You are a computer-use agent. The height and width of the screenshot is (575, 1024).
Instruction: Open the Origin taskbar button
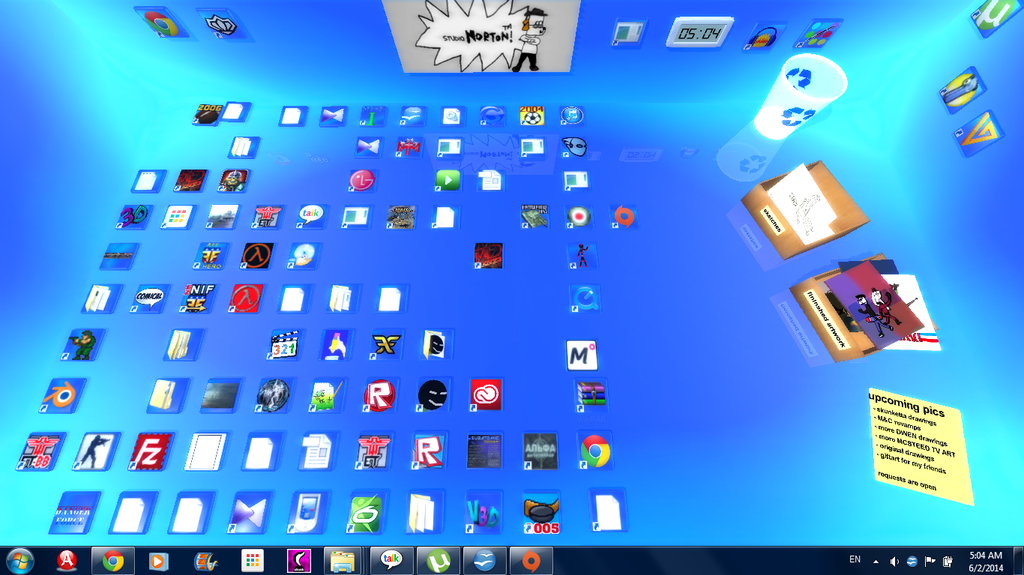tap(531, 561)
